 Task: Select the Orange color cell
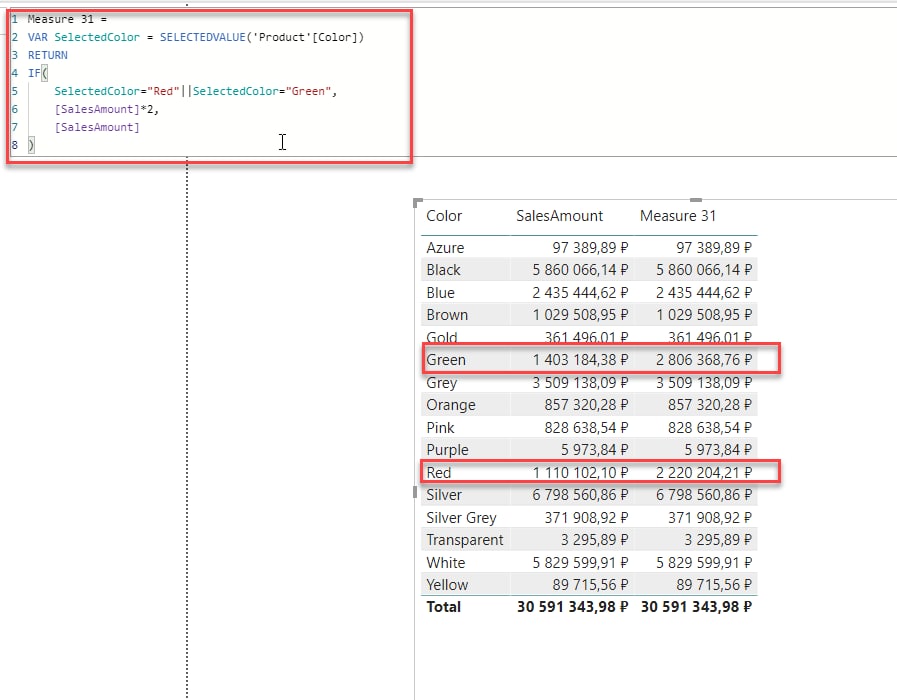451,405
